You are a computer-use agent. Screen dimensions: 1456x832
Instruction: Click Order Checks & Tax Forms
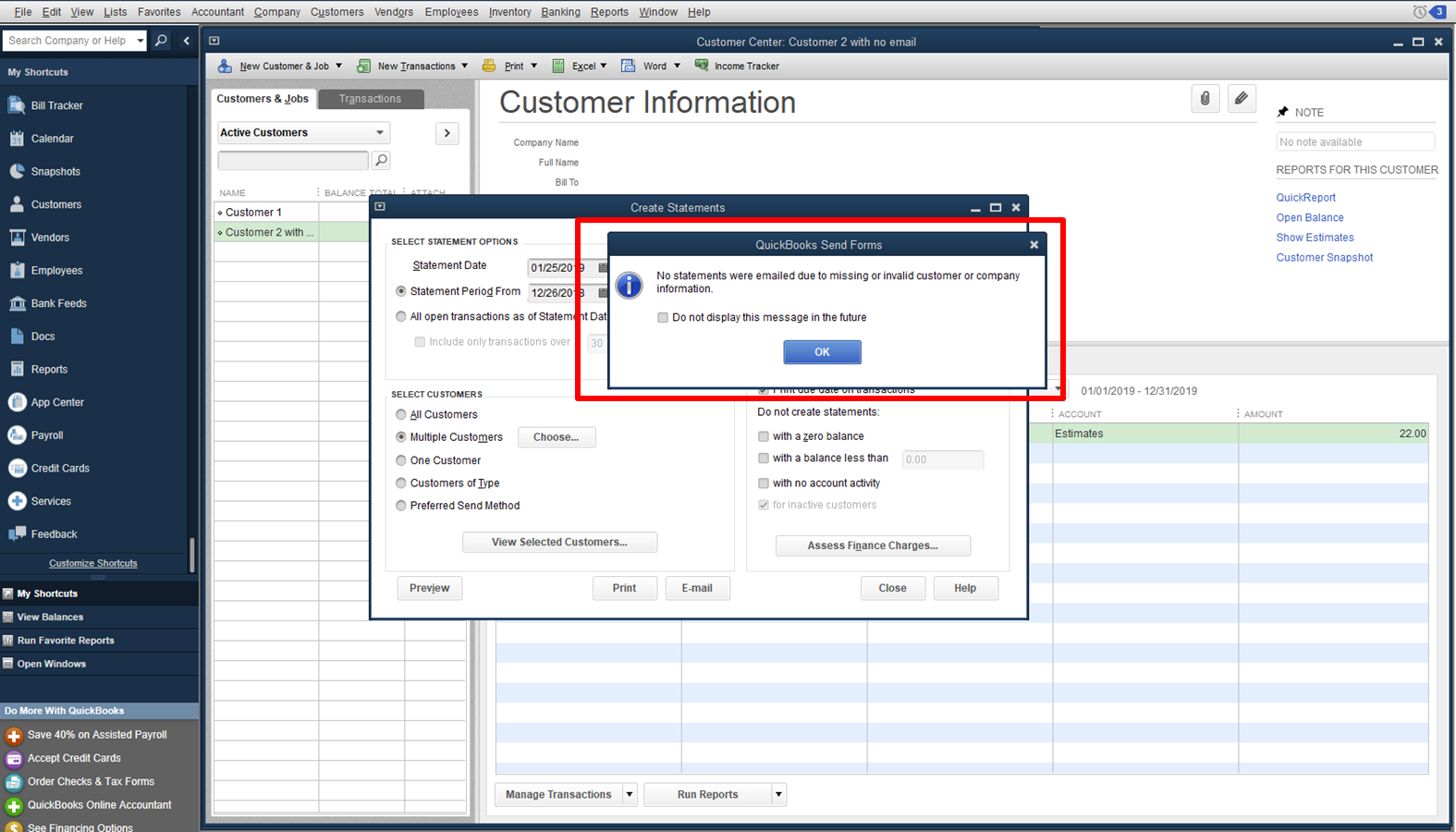tap(91, 781)
